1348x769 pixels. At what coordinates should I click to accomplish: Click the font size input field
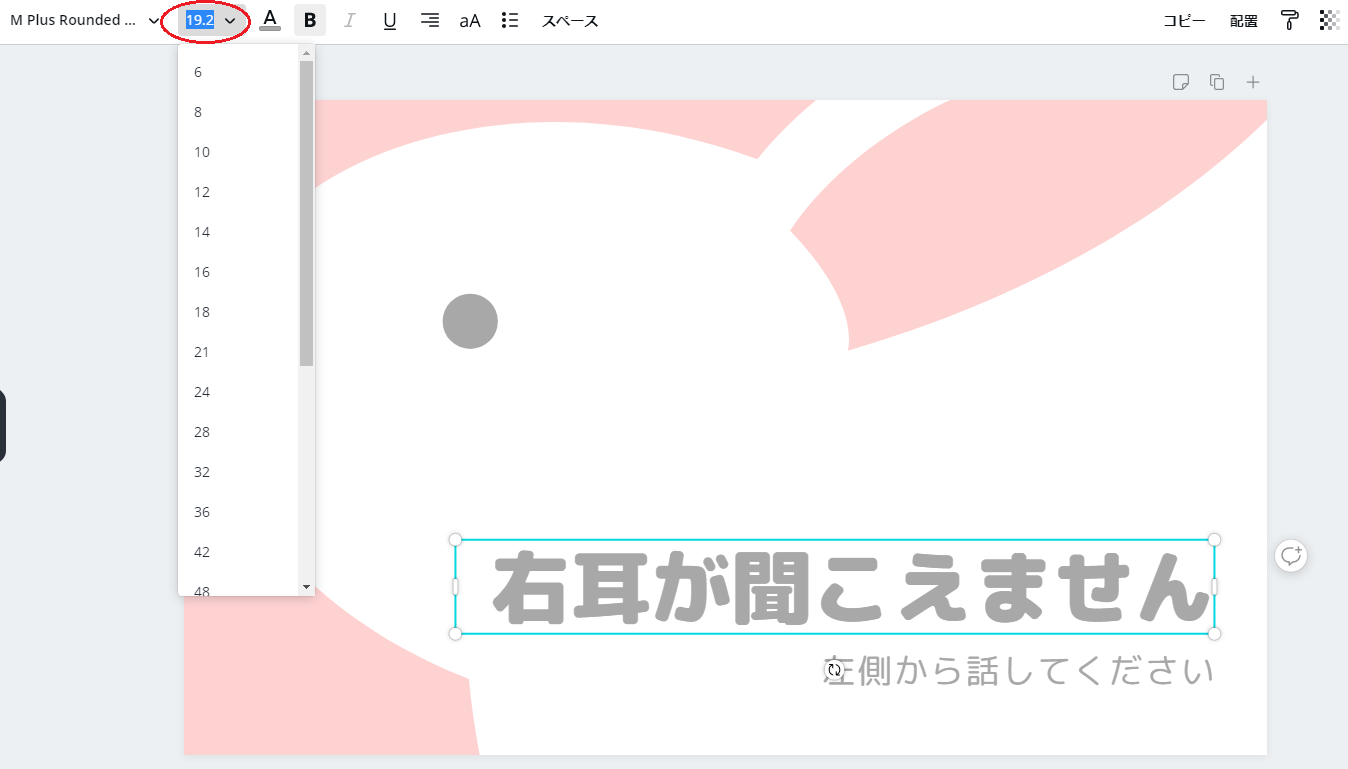pyautogui.click(x=200, y=20)
